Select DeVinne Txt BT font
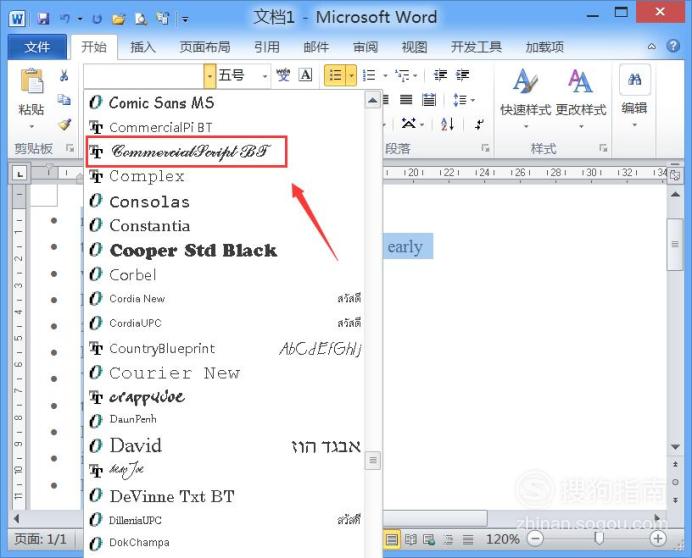 224,496
